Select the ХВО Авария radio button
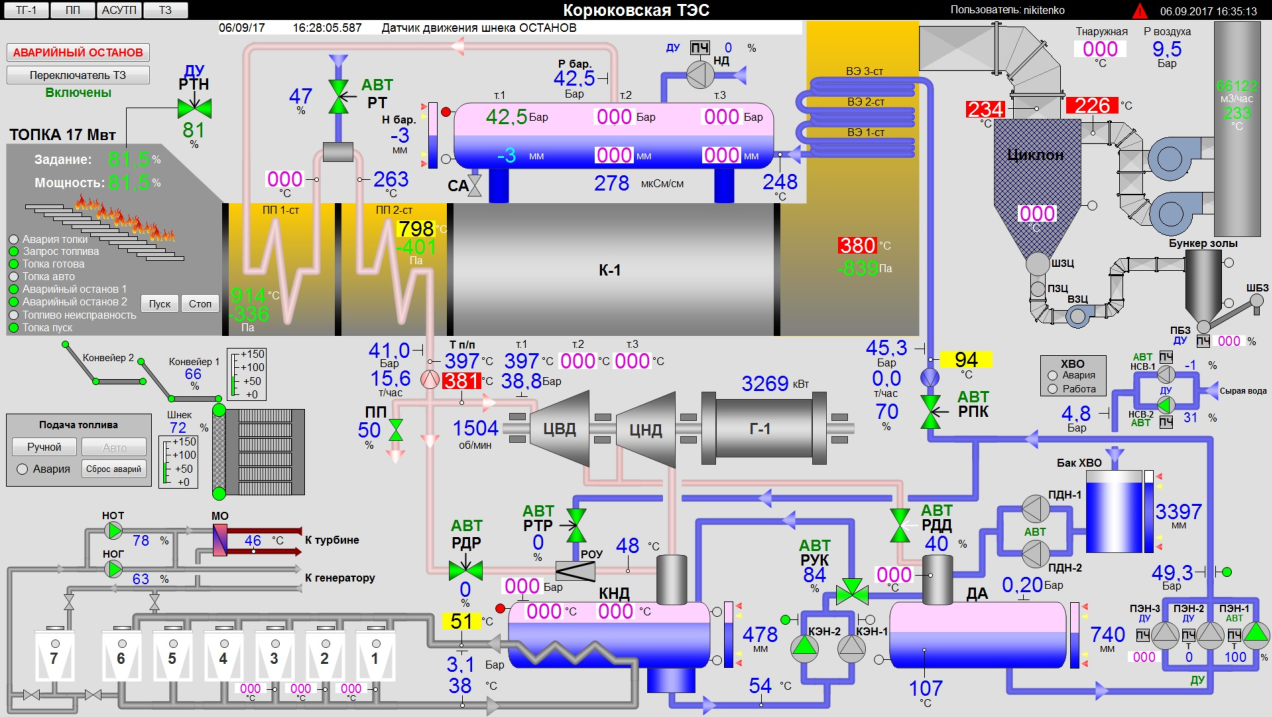This screenshot has width=1272, height=717. 1052,376
